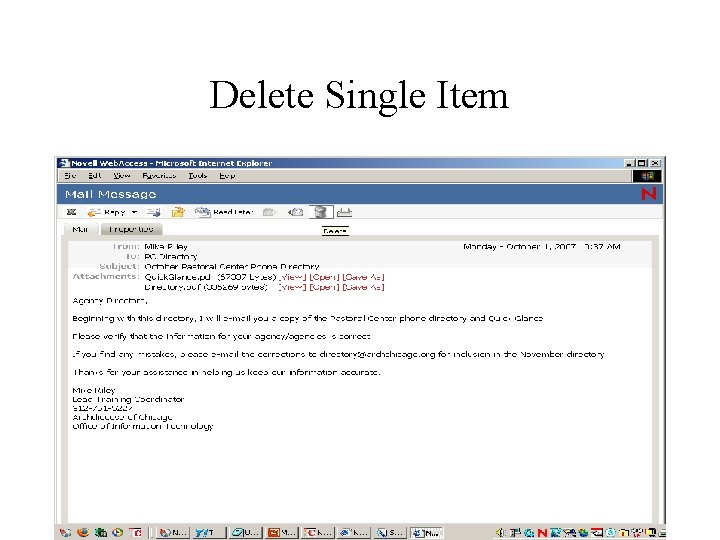Viewport: 720px width, 540px height.
Task: Click the Firefox quick launch icon
Action: [83, 532]
